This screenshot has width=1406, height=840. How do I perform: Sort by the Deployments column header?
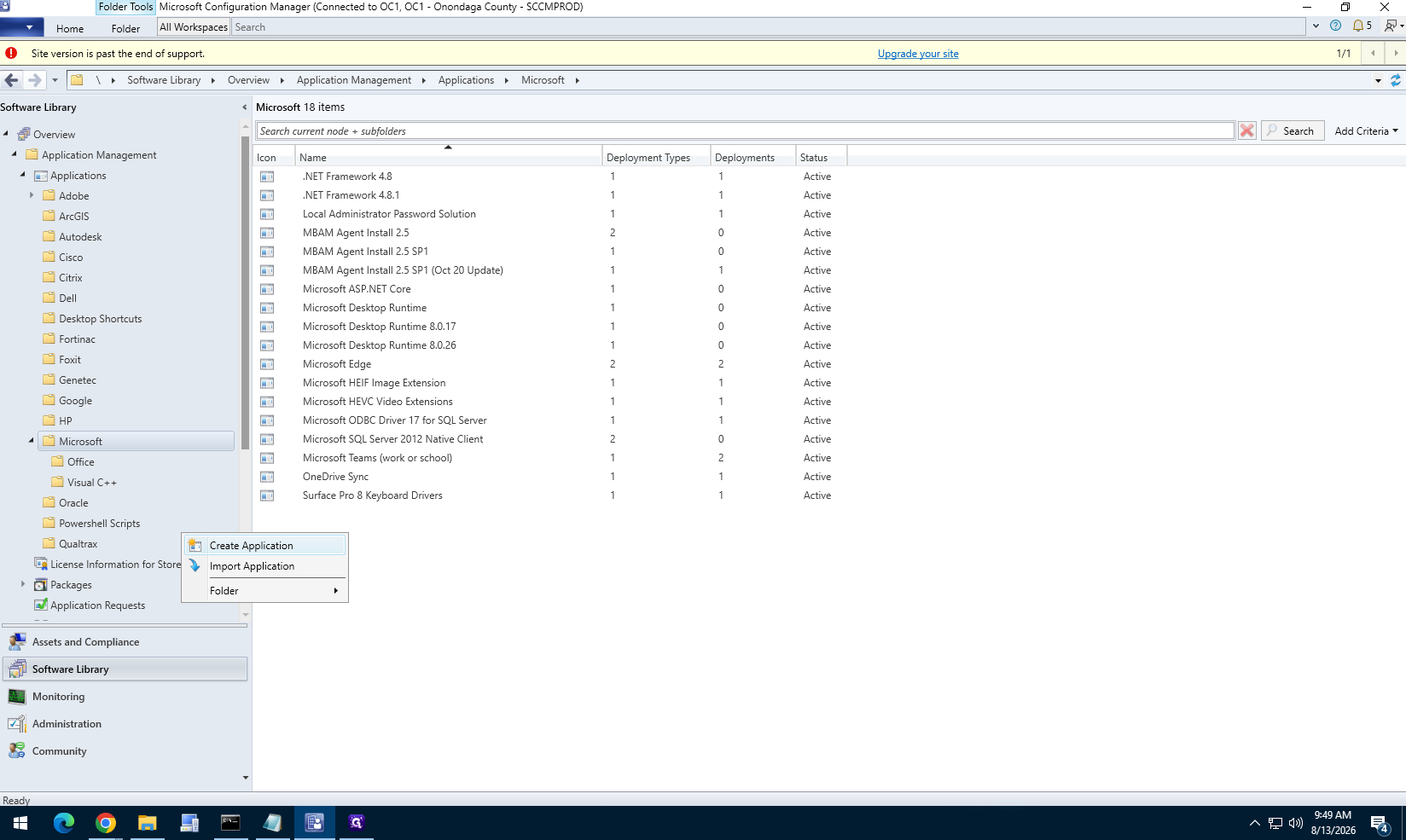pos(752,157)
